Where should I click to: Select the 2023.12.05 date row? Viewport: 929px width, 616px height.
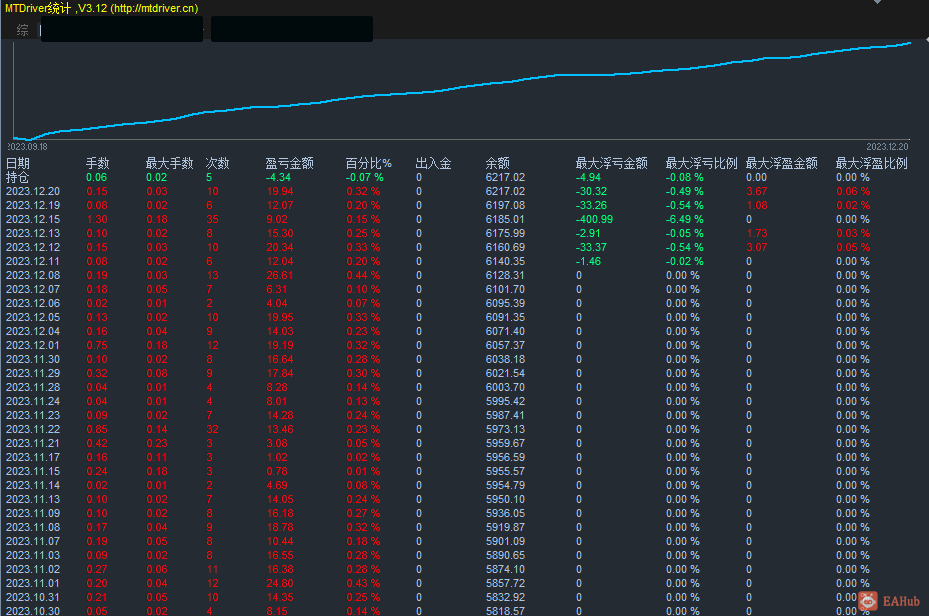pyautogui.click(x=33, y=317)
